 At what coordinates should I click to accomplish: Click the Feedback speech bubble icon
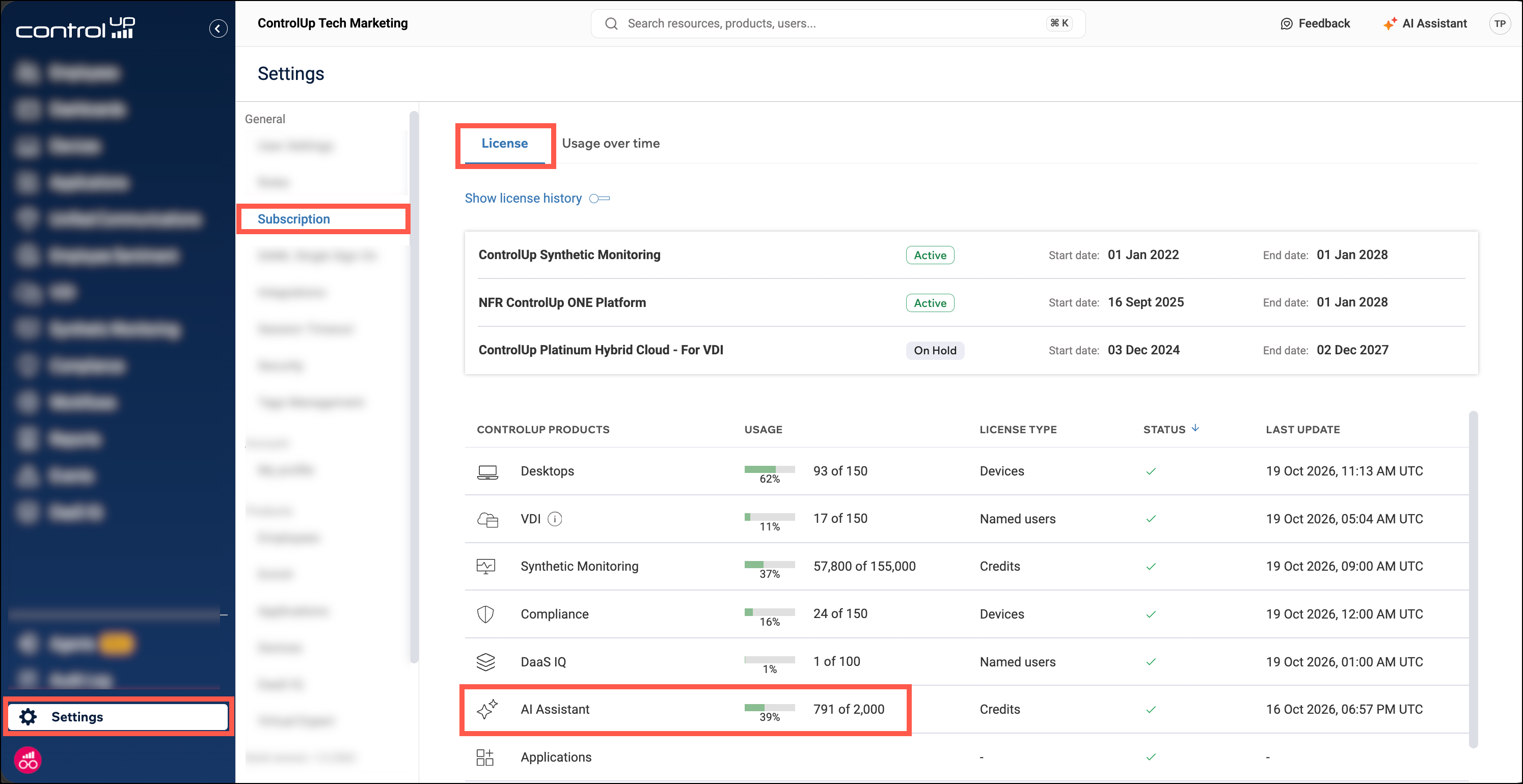click(1287, 23)
